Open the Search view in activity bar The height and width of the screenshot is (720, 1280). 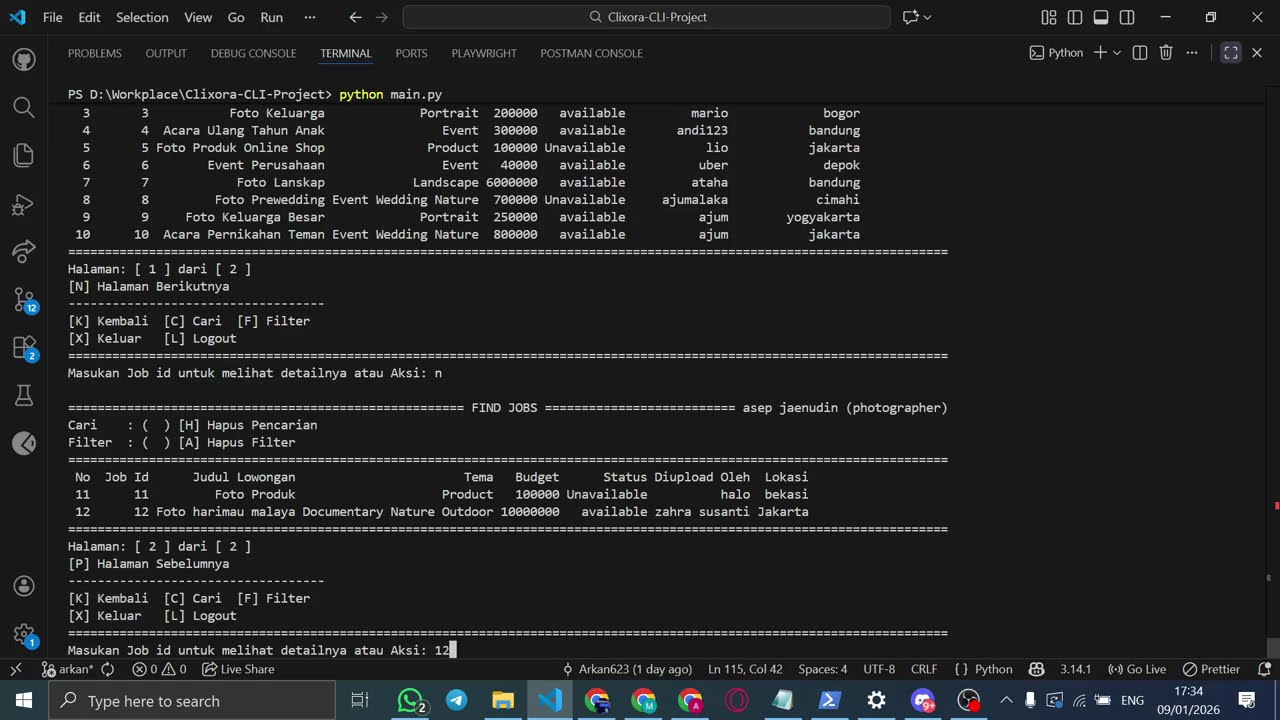pos(24,107)
